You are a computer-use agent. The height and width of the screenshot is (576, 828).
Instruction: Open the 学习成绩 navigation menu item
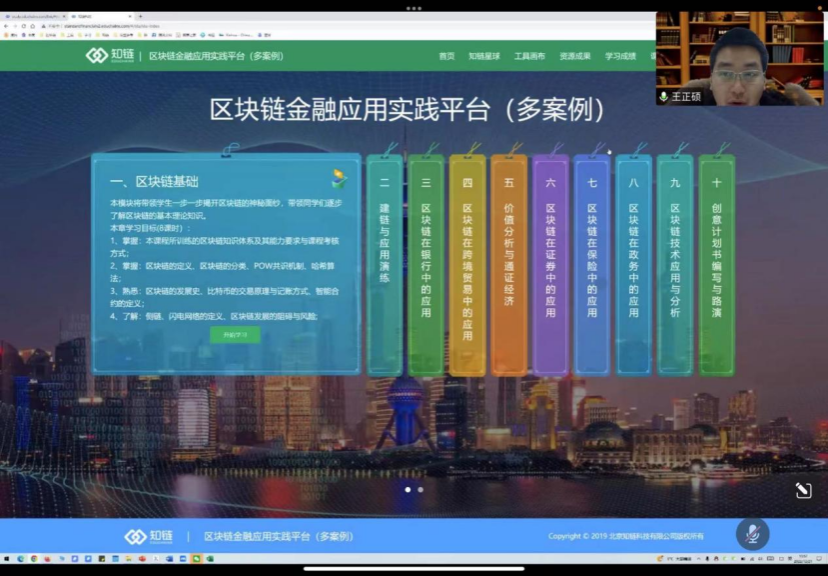[x=620, y=56]
